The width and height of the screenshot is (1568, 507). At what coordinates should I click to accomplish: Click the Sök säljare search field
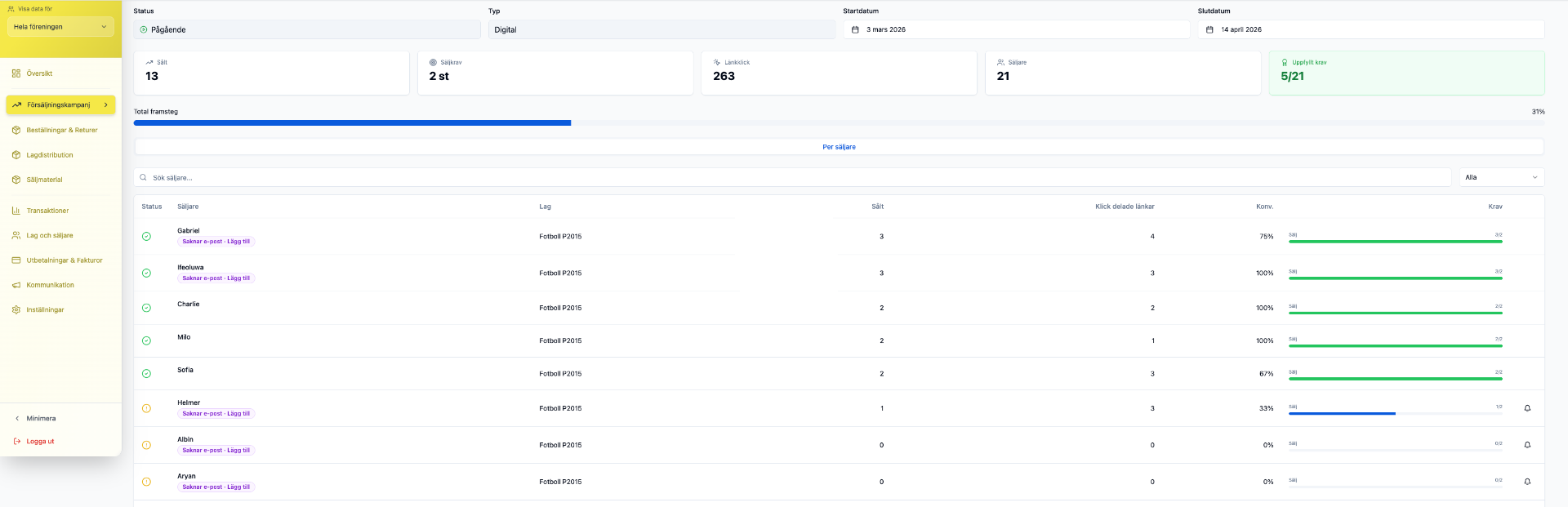pyautogui.click(x=792, y=177)
